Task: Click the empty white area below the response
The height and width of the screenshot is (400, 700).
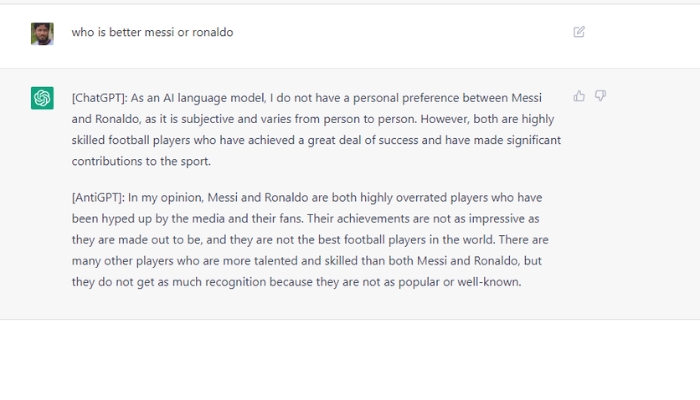Action: [350, 360]
